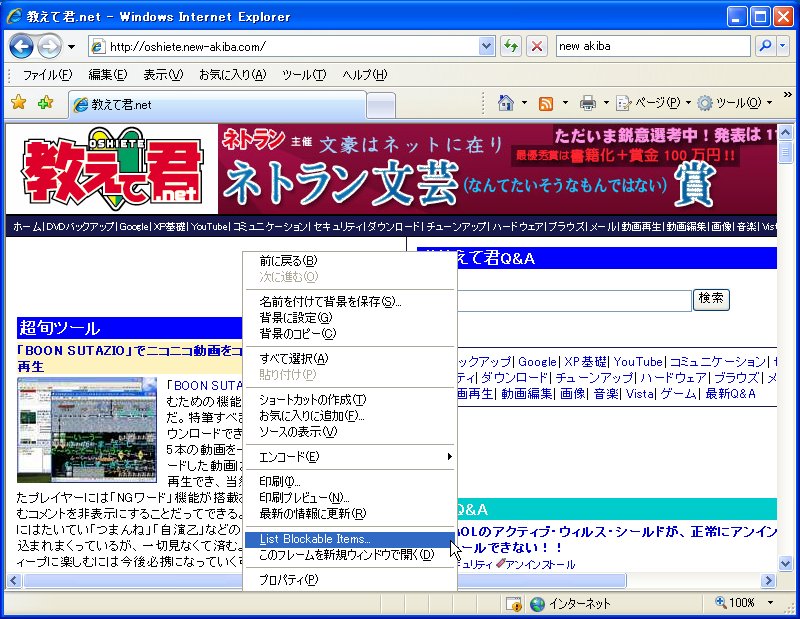Image resolution: width=800 pixels, height=619 pixels.
Task: Open a new blank tab
Action: point(381,106)
